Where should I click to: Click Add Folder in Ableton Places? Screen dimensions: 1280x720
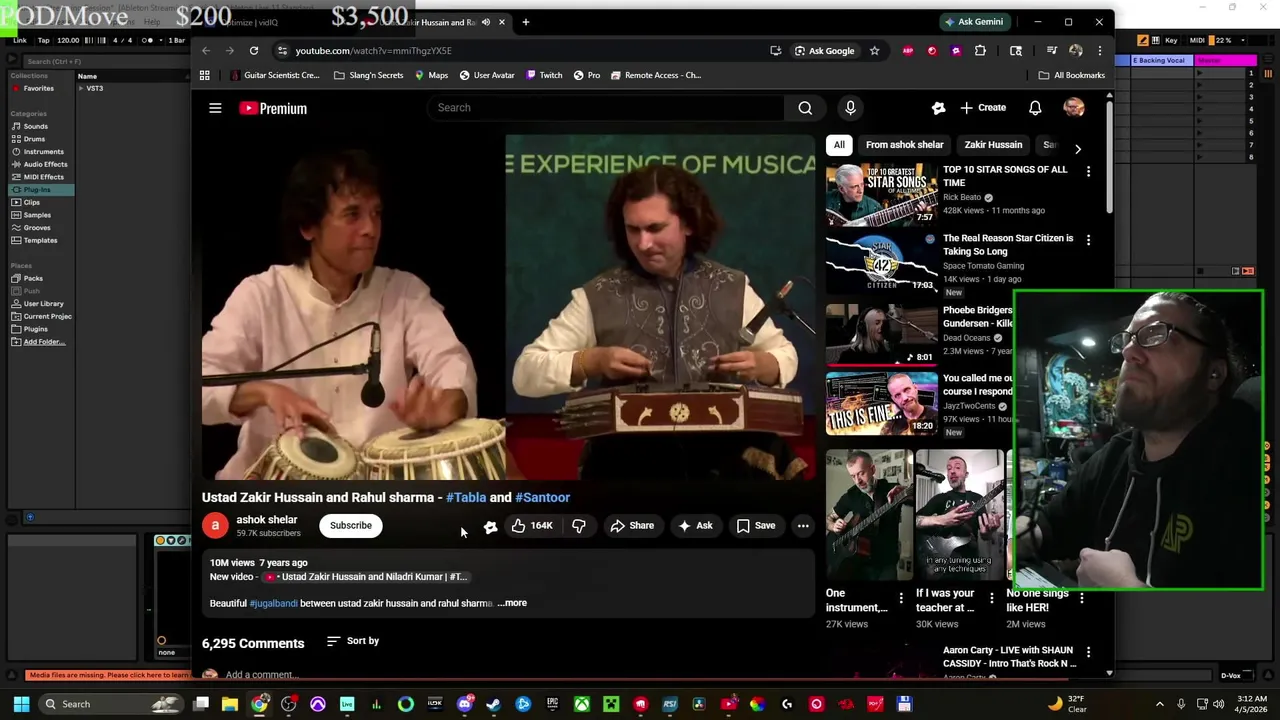click(x=44, y=342)
